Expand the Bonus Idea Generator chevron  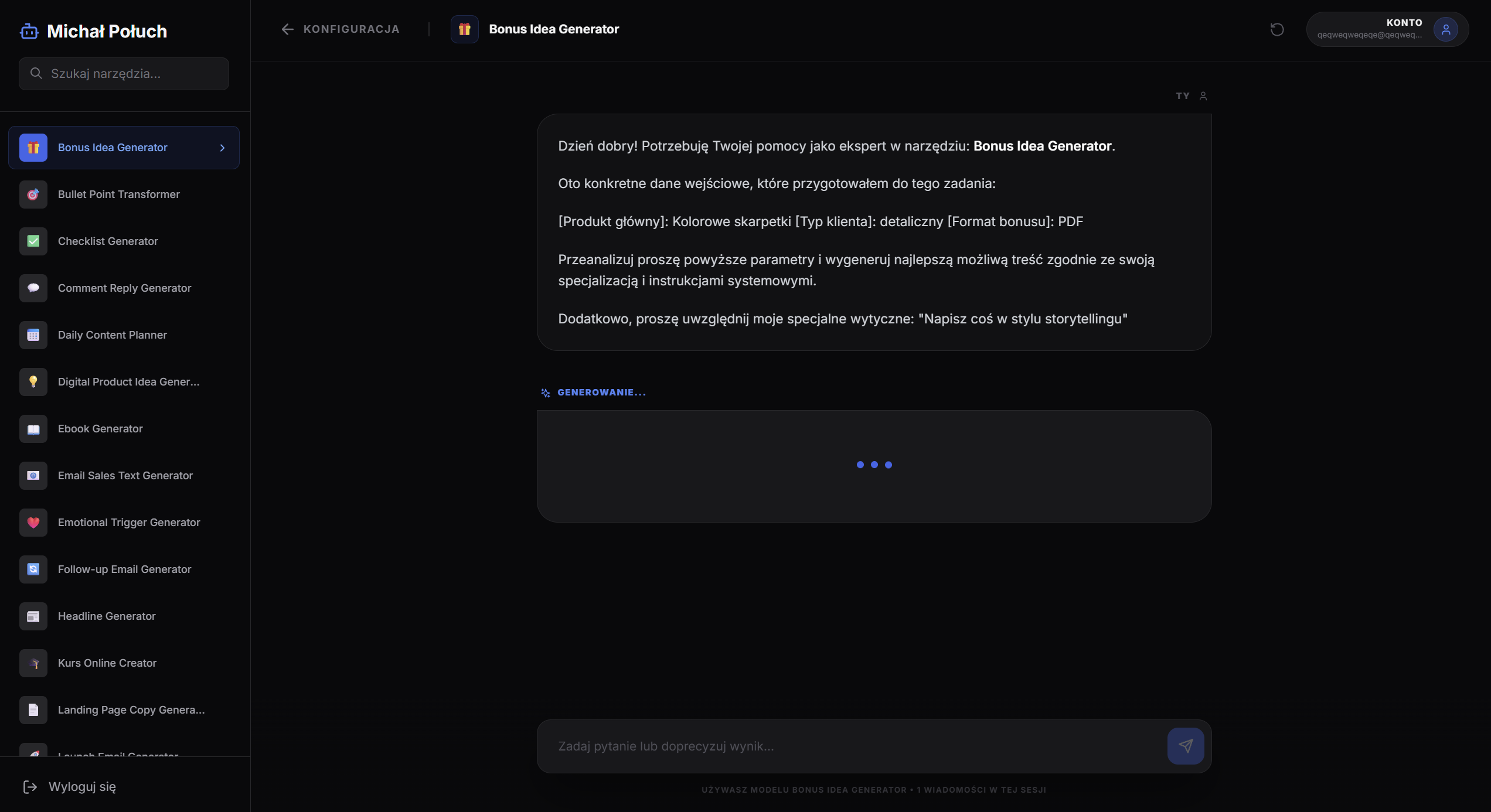[222, 148]
